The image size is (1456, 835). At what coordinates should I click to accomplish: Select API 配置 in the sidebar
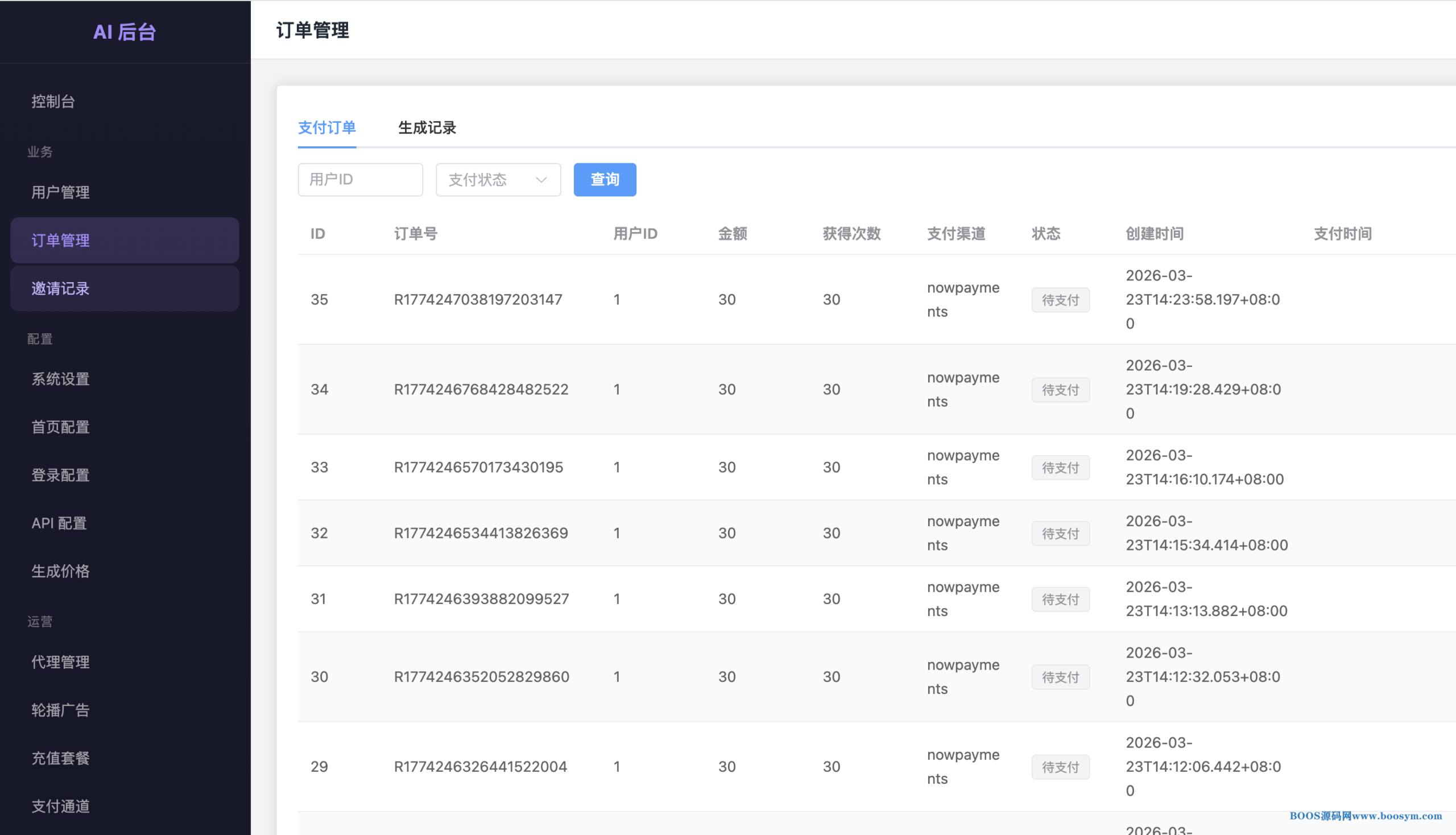coord(59,523)
